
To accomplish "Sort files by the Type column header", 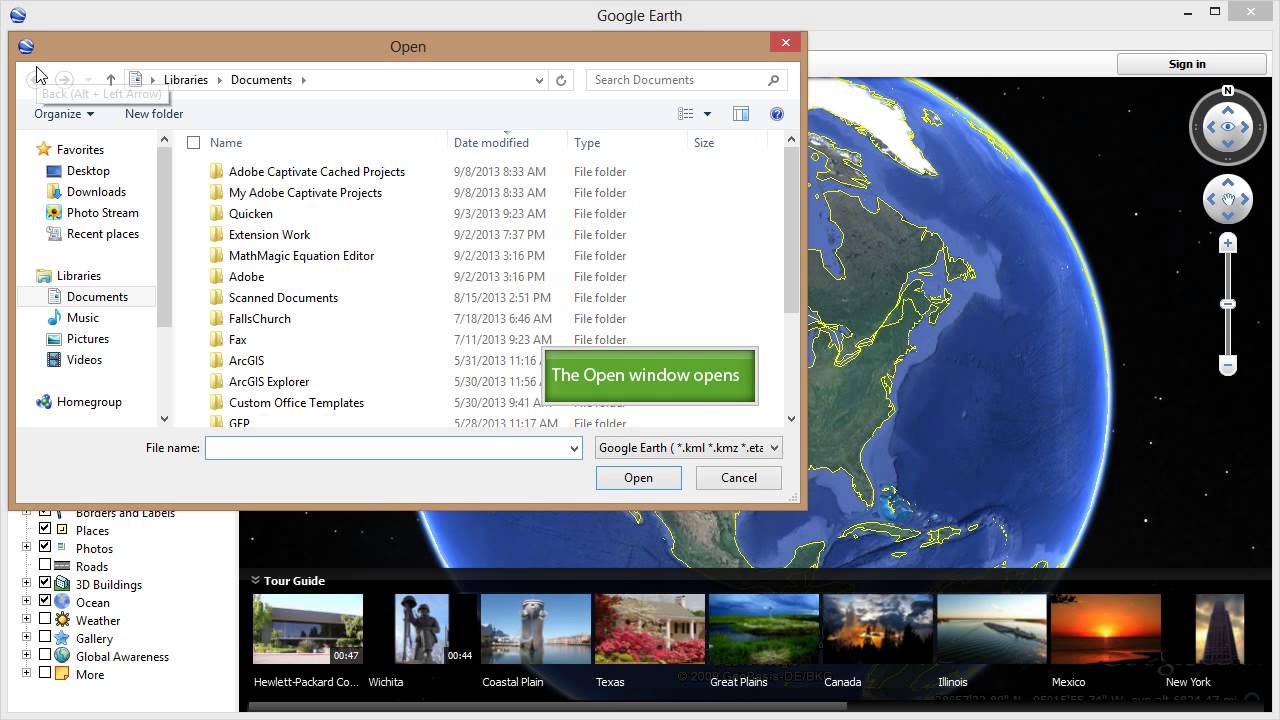I will [587, 143].
